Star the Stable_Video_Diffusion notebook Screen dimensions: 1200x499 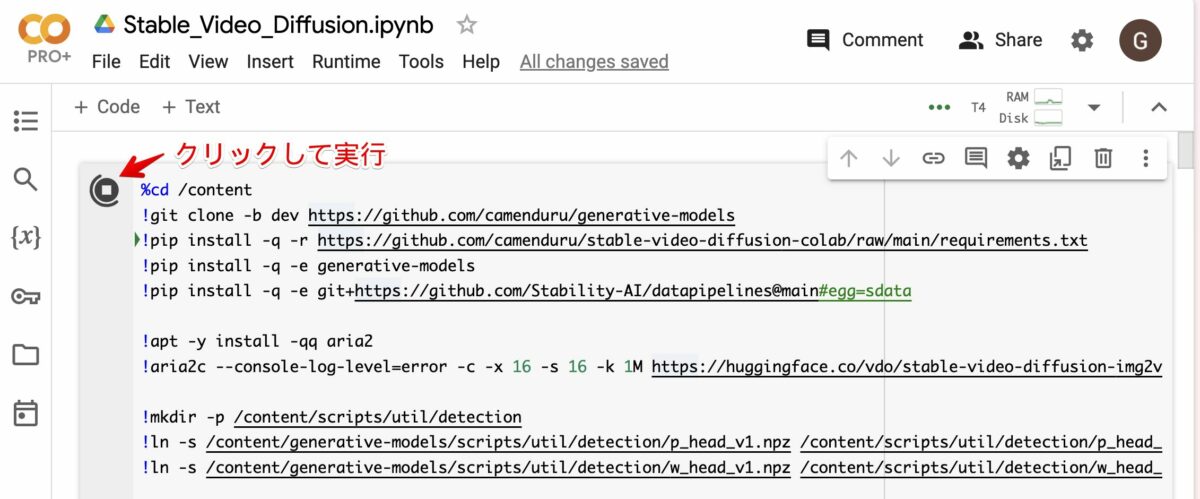click(467, 25)
